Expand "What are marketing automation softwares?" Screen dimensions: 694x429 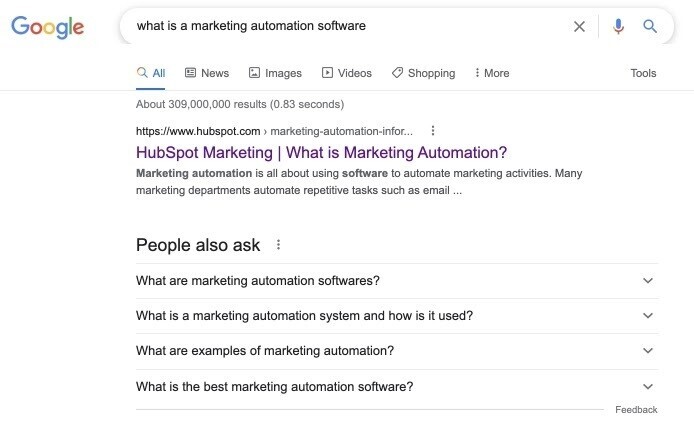pyautogui.click(x=397, y=281)
